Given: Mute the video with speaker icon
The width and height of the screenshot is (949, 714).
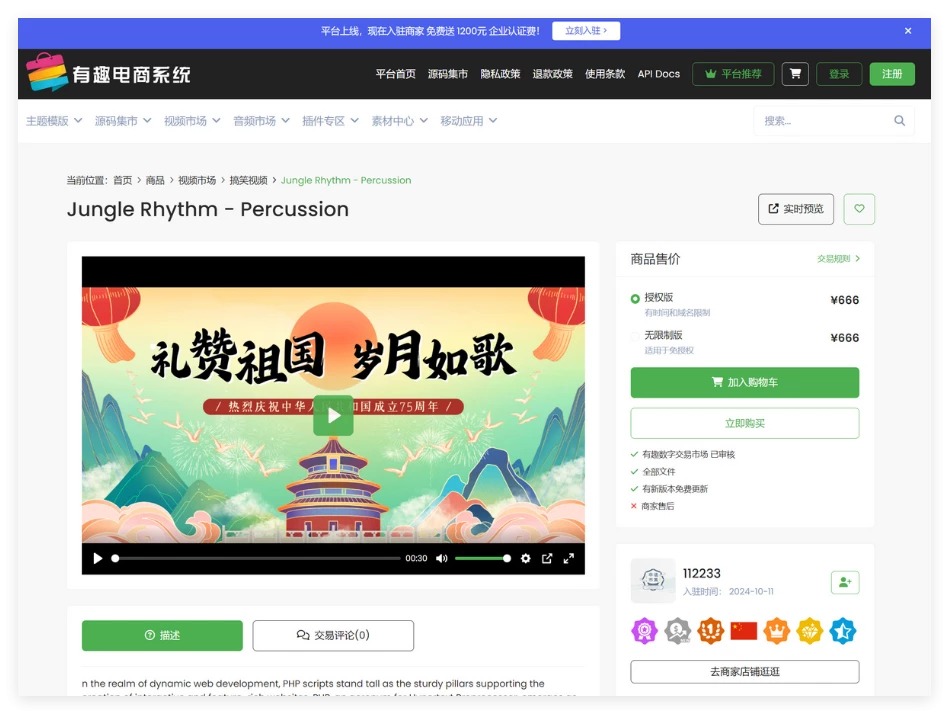Looking at the screenshot, I should tap(441, 558).
